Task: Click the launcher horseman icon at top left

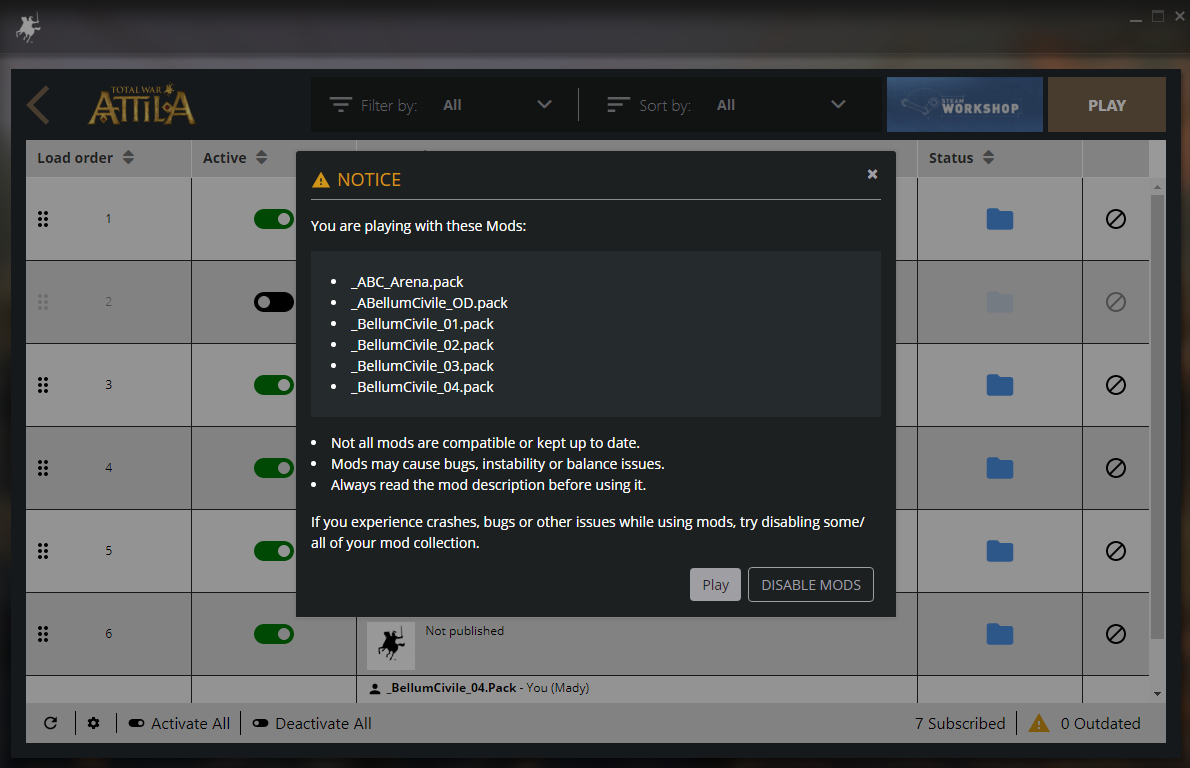Action: (x=28, y=28)
